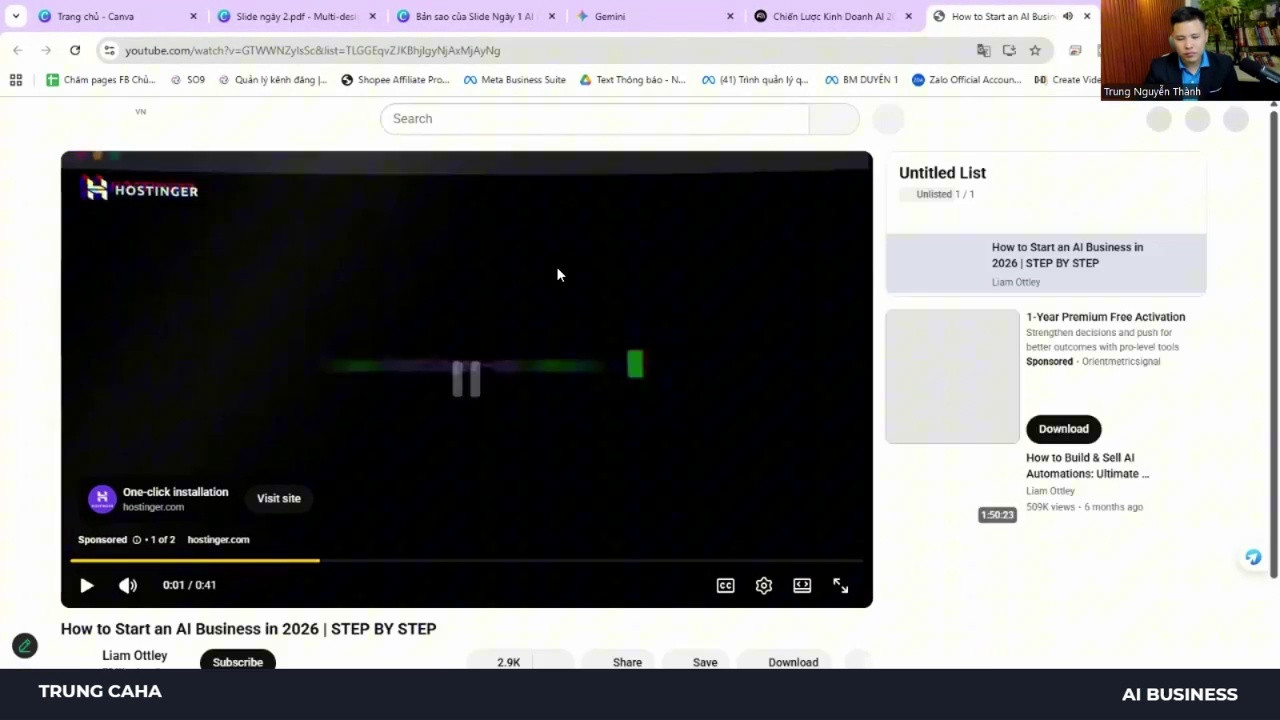Screen dimensions: 1280x720
Task: Save the video to a playlist
Action: click(697, 661)
